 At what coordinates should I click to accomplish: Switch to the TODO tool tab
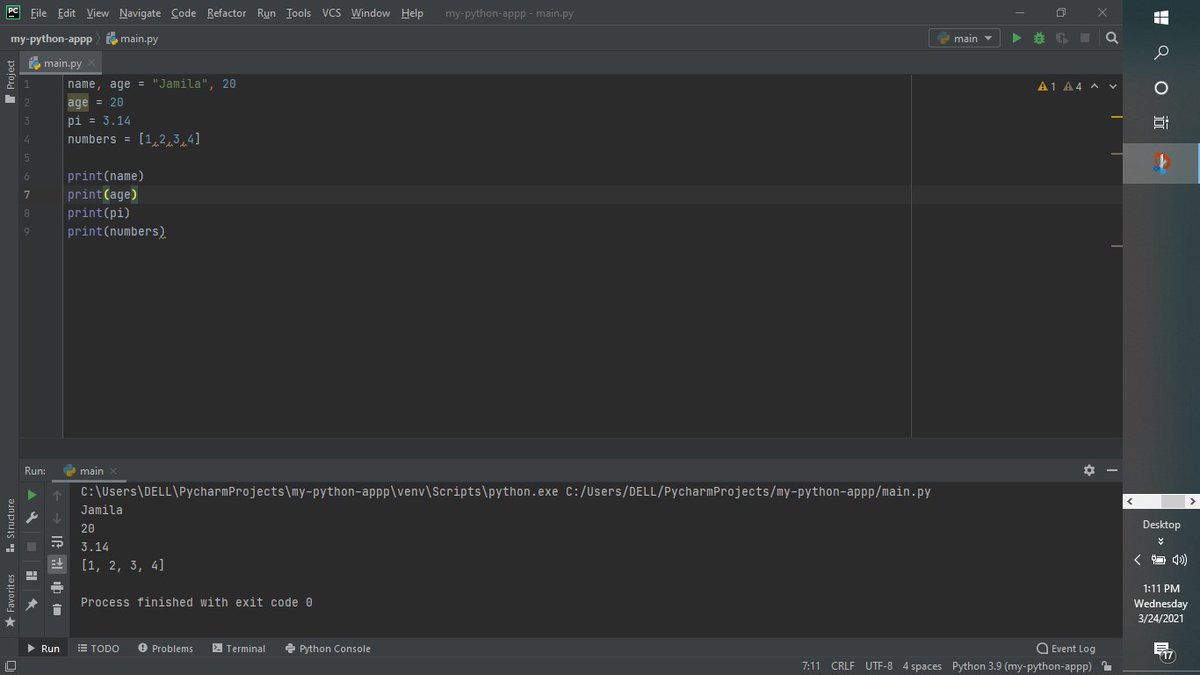98,648
